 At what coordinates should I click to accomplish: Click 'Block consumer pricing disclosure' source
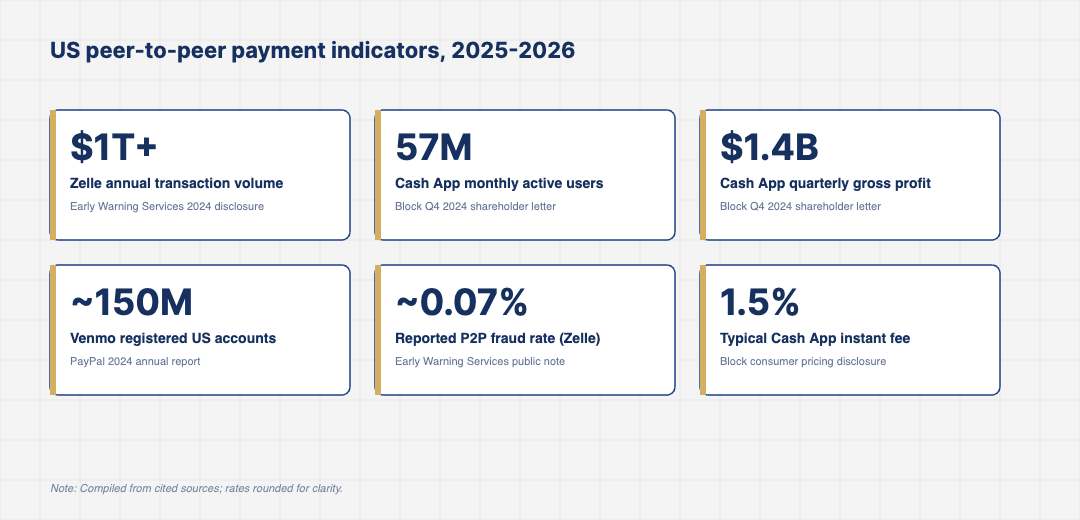tap(803, 361)
